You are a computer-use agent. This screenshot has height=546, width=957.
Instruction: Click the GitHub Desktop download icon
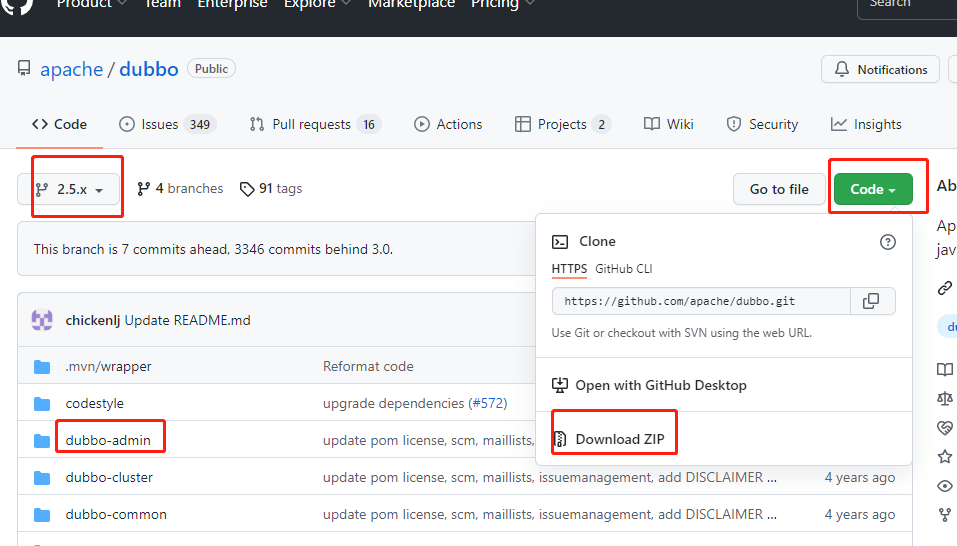pyautogui.click(x=560, y=385)
